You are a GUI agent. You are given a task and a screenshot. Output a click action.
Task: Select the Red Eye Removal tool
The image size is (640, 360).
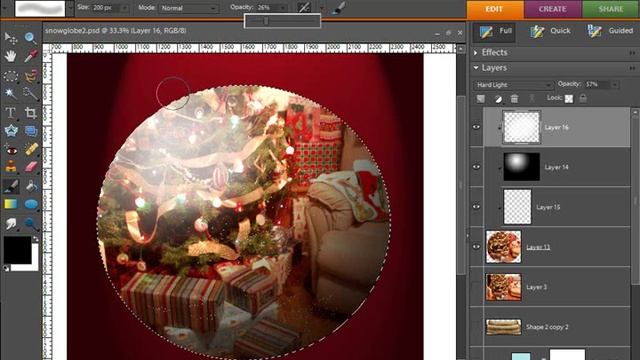pos(11,150)
